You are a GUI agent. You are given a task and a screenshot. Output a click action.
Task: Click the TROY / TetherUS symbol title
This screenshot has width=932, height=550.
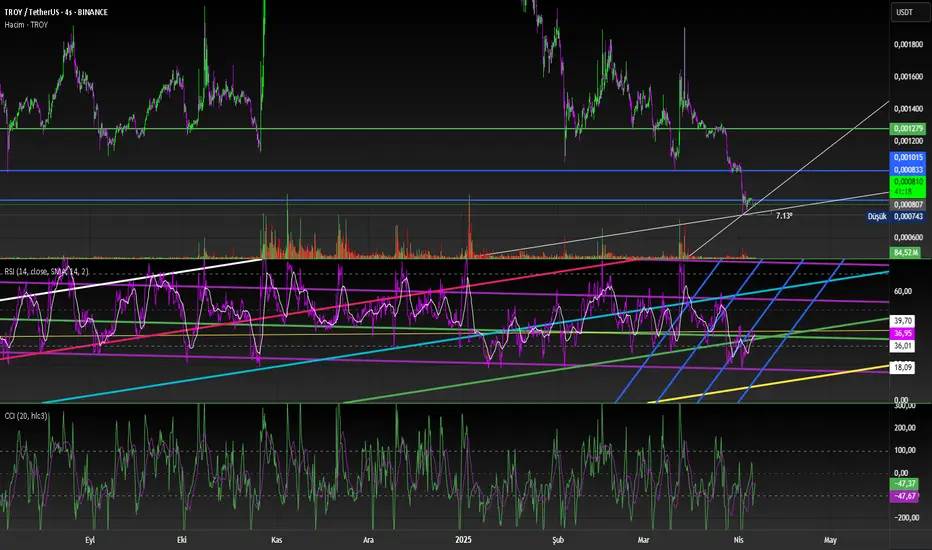click(56, 12)
